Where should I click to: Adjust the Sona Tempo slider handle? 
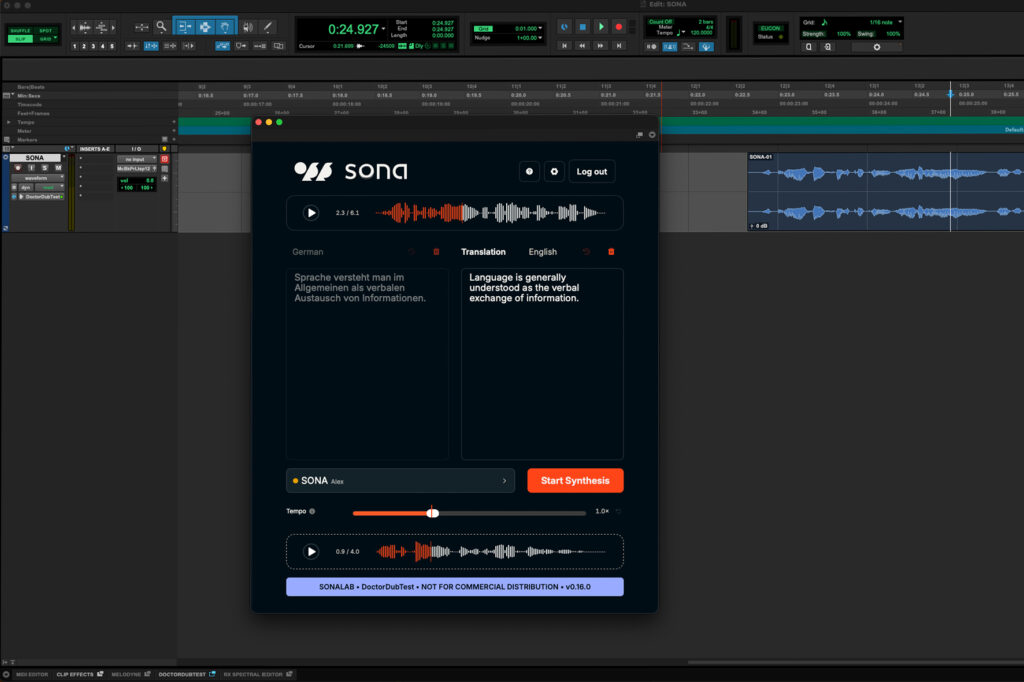(432, 513)
